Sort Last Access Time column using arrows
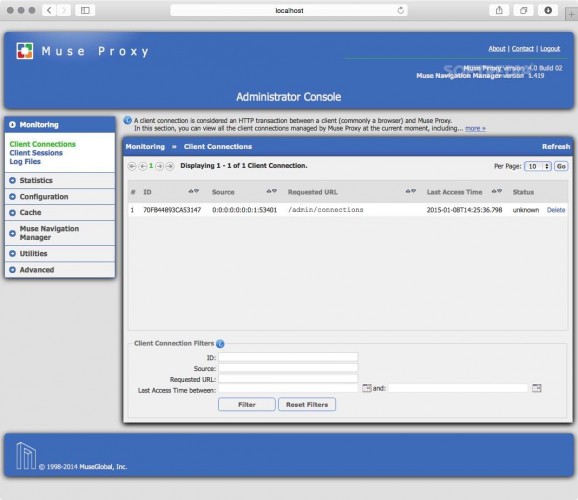This screenshot has width=578, height=500. 497,191
